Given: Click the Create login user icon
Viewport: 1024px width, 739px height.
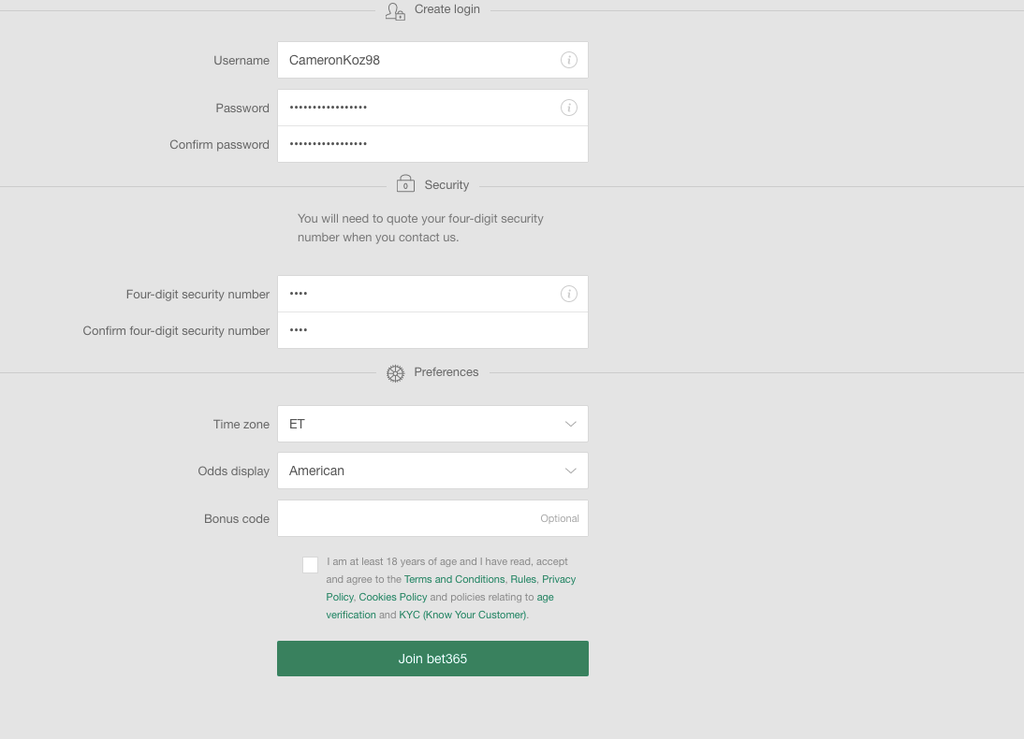Looking at the screenshot, I should pos(395,11).
